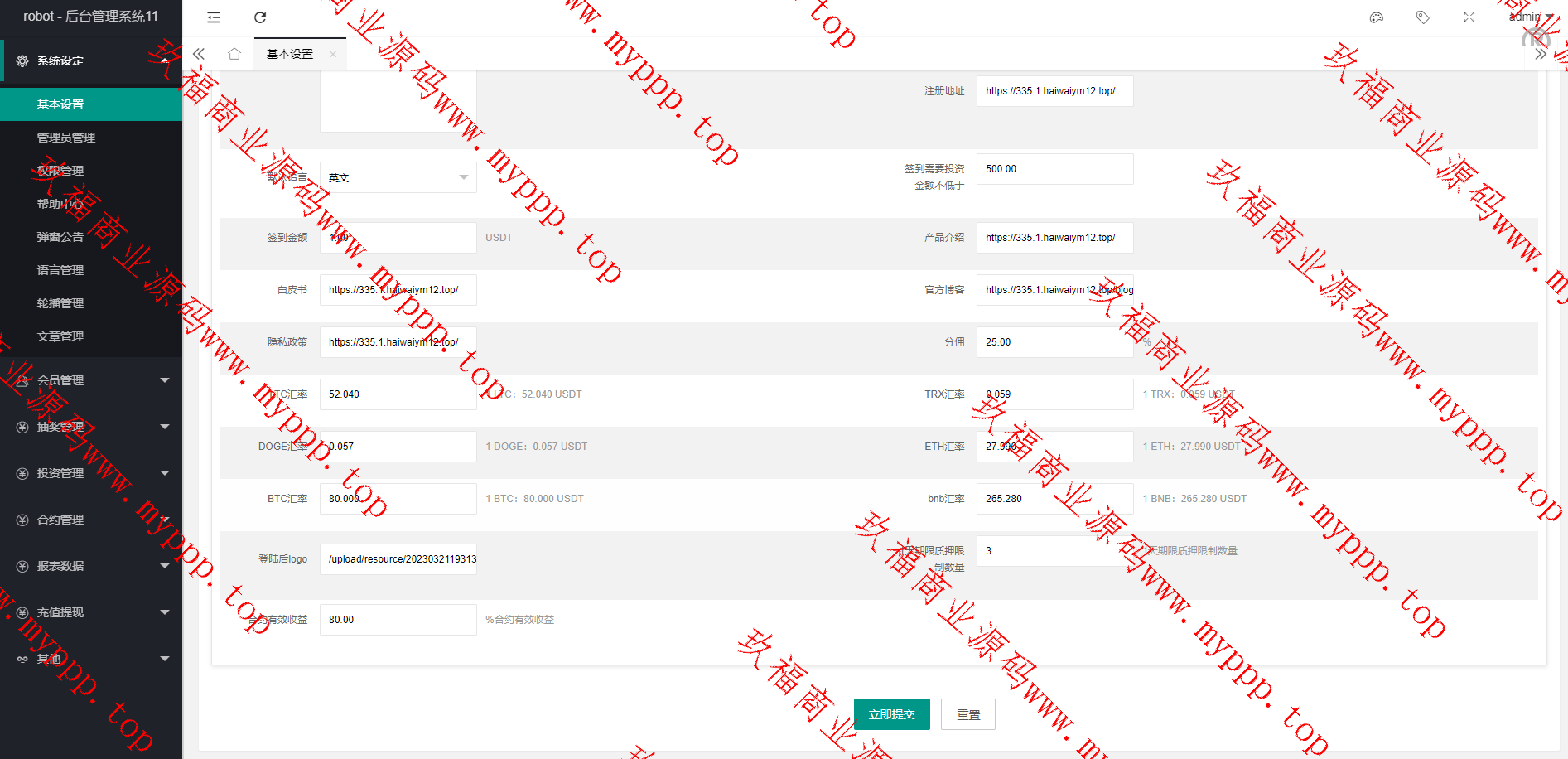Click the sidebar collapse menu icon
1568x759 pixels.
pos(214,17)
